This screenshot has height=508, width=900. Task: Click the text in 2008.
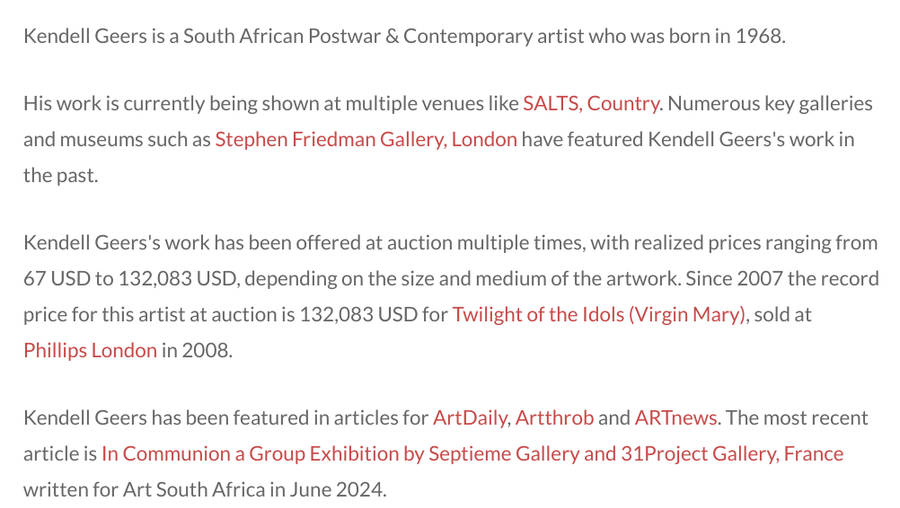point(195,350)
